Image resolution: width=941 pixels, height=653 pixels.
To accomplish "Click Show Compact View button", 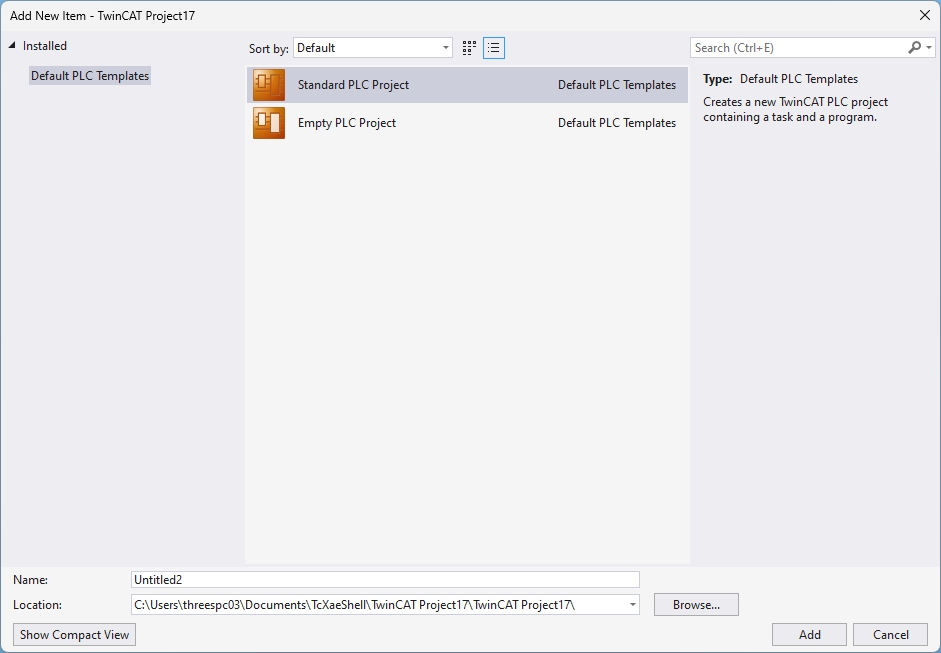I will [74, 634].
